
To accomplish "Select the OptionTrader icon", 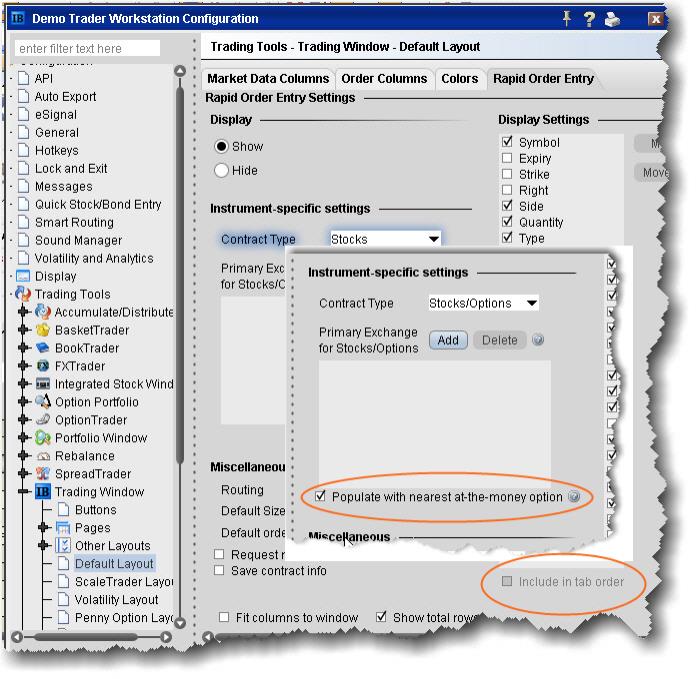I will pyautogui.click(x=43, y=419).
